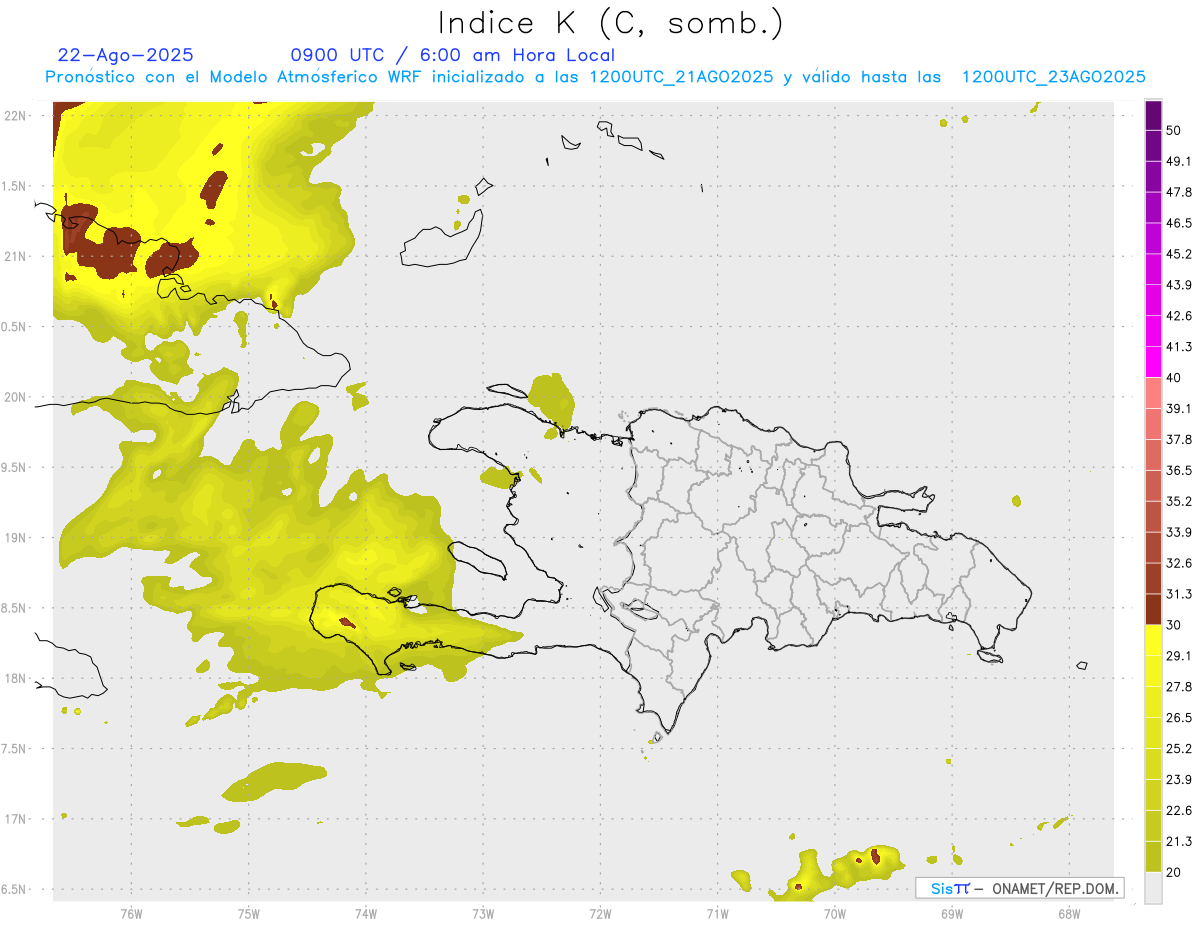This screenshot has width=1200, height=927.
Task: Click the valid-until stamp "1200UTC_23AGO2025"
Action: point(1054,77)
